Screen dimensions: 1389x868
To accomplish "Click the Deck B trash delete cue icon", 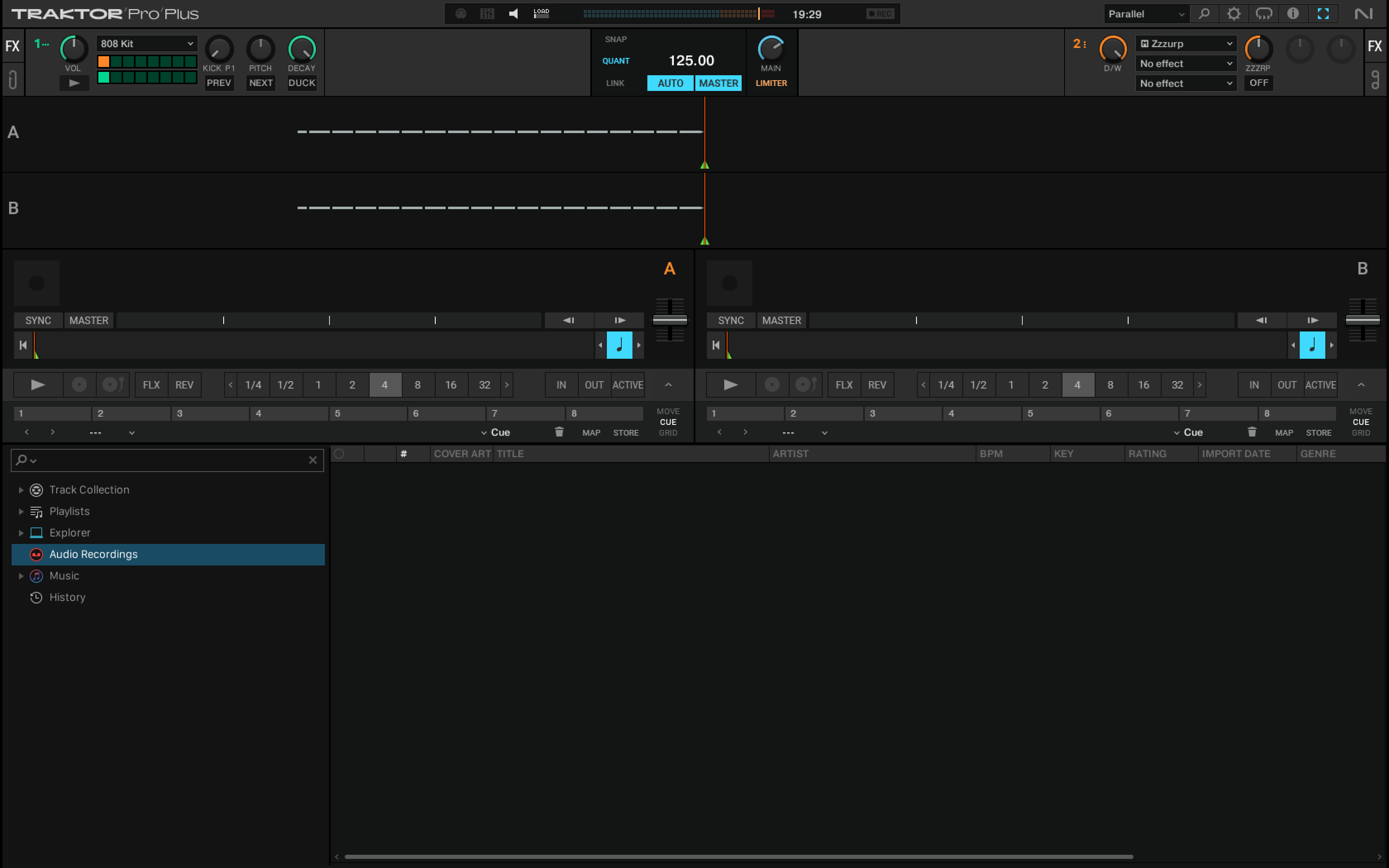I will [1252, 432].
